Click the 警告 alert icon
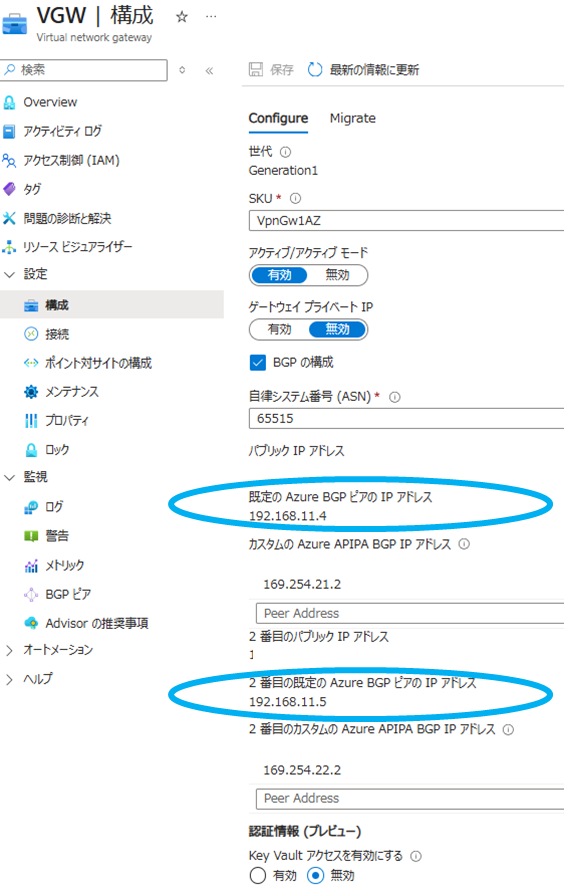Viewport: 564px width, 887px height. [x=31, y=536]
